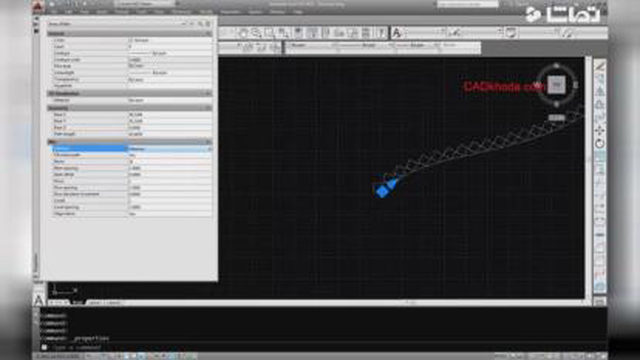Image resolution: width=640 pixels, height=360 pixels.
Task: Select the Rotate tool in the right toolbar
Action: click(600, 144)
